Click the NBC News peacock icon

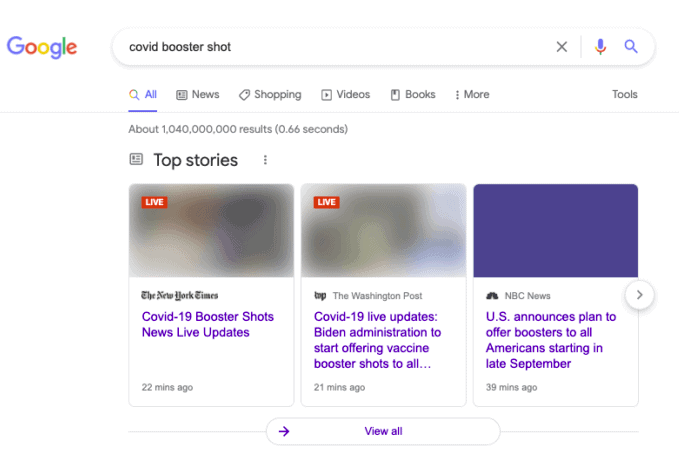coord(492,296)
